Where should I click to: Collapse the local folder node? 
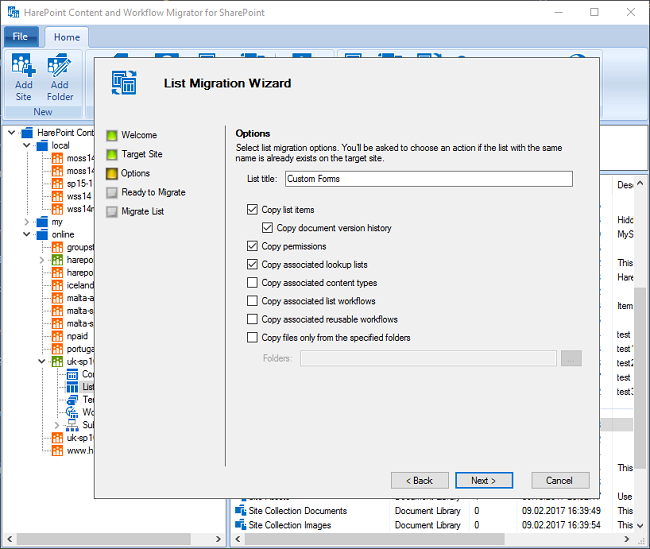pos(27,146)
